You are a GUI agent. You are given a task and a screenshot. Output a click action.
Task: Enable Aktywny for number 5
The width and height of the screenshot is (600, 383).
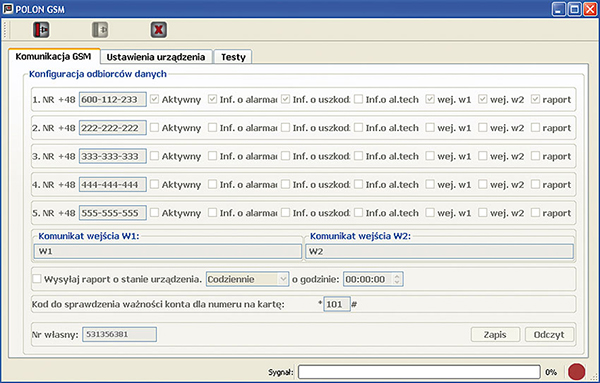tap(154, 212)
